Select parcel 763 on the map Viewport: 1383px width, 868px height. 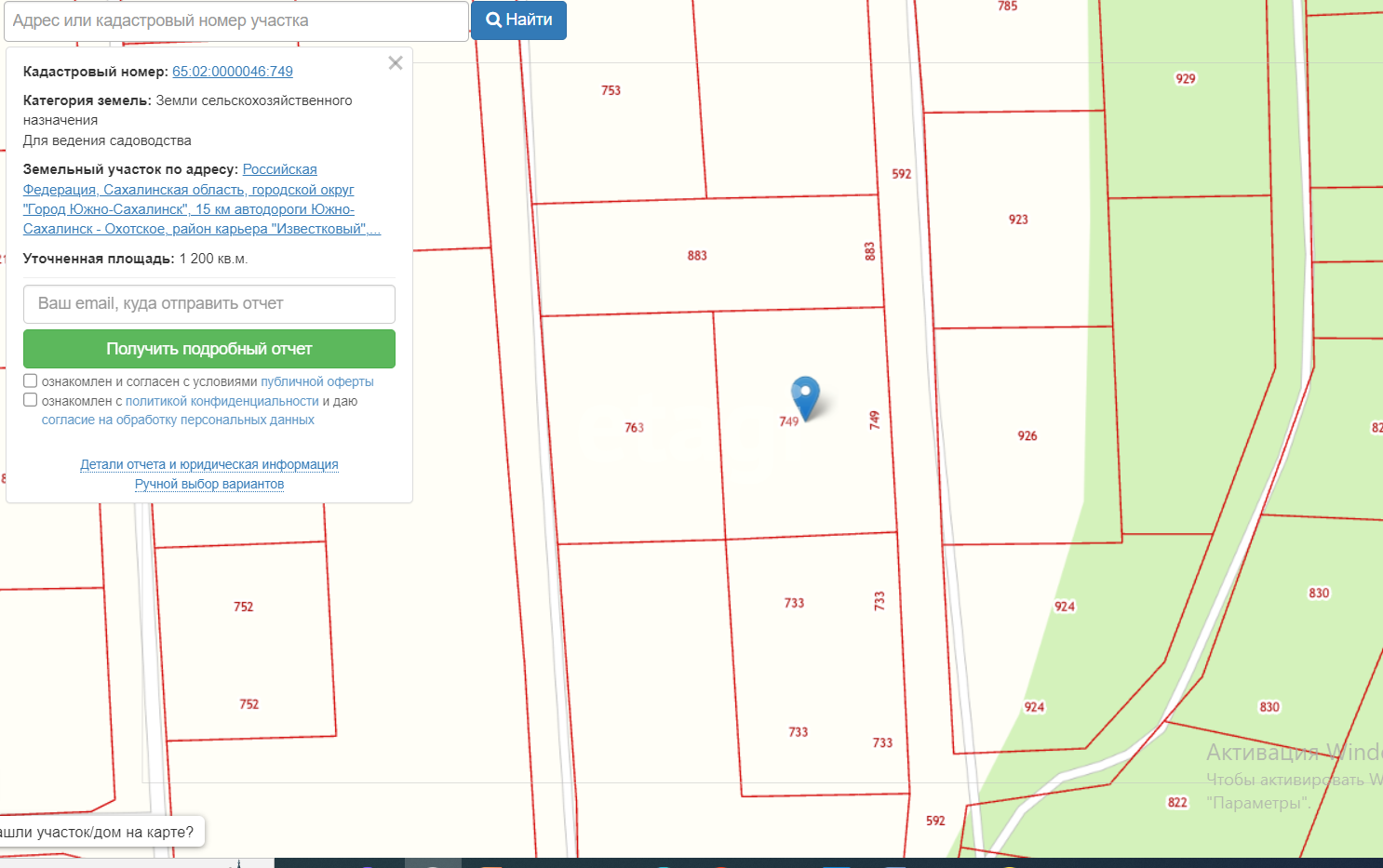(x=634, y=428)
